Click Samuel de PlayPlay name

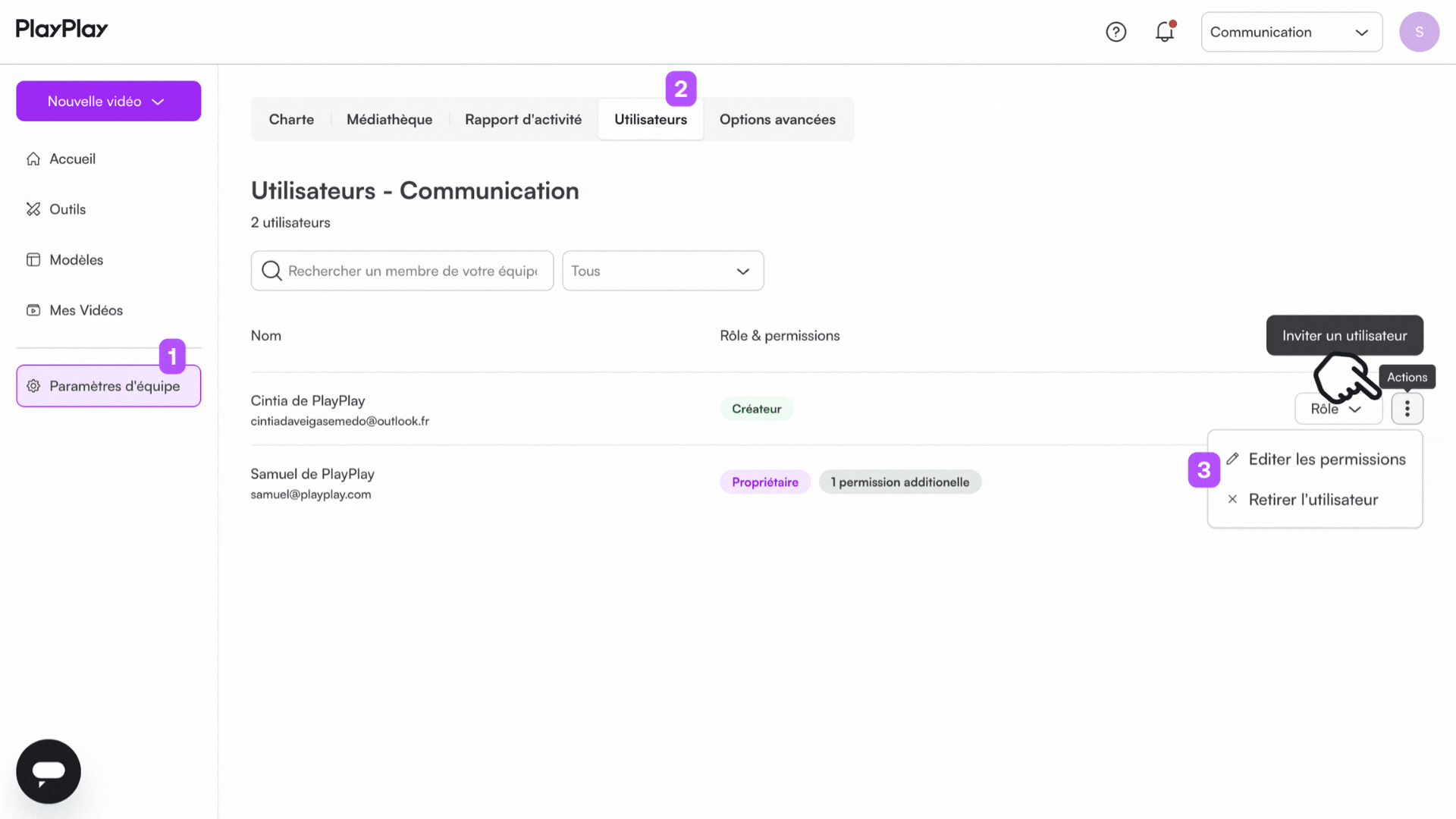click(x=312, y=474)
